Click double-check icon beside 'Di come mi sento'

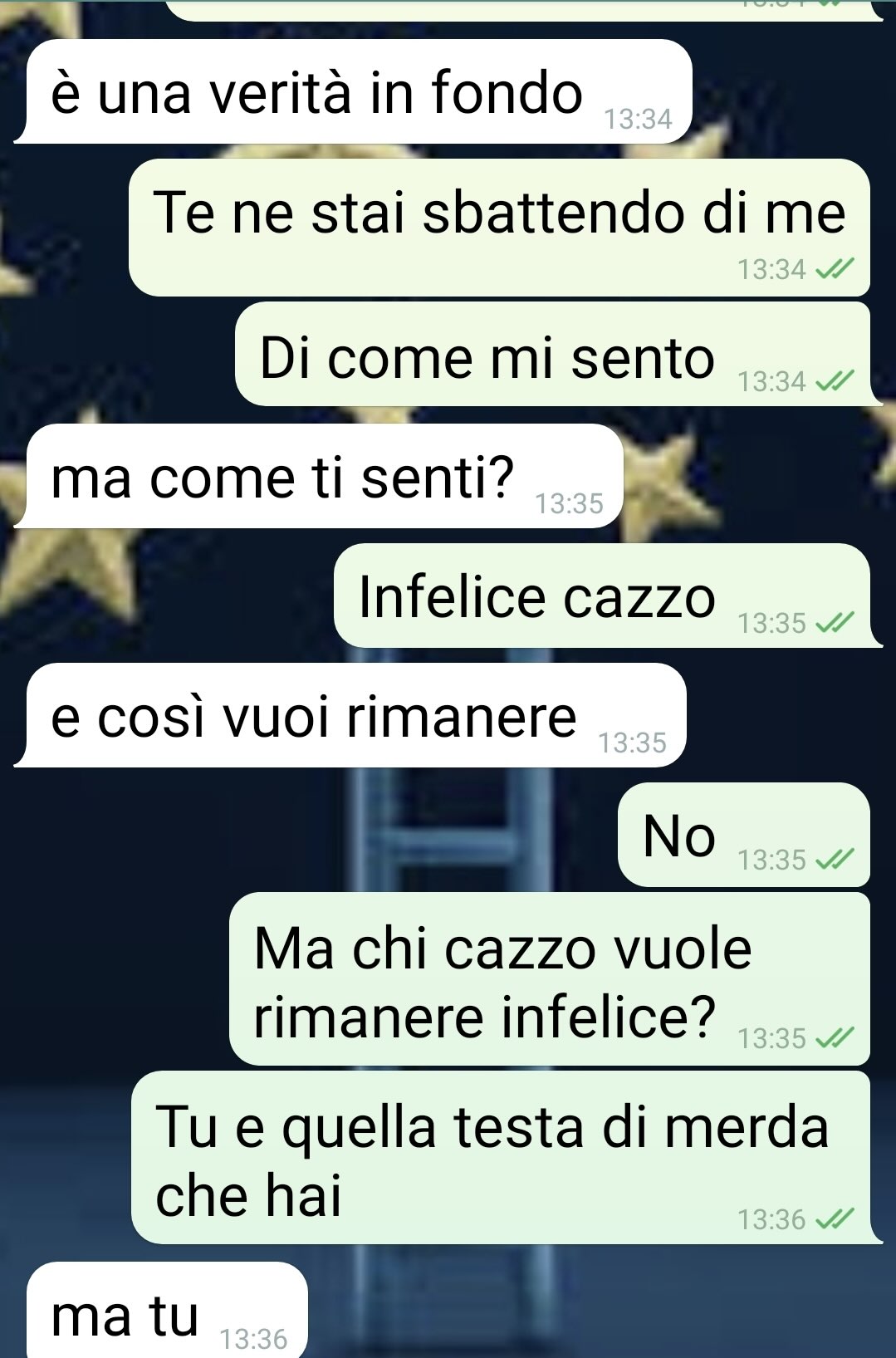click(x=835, y=381)
